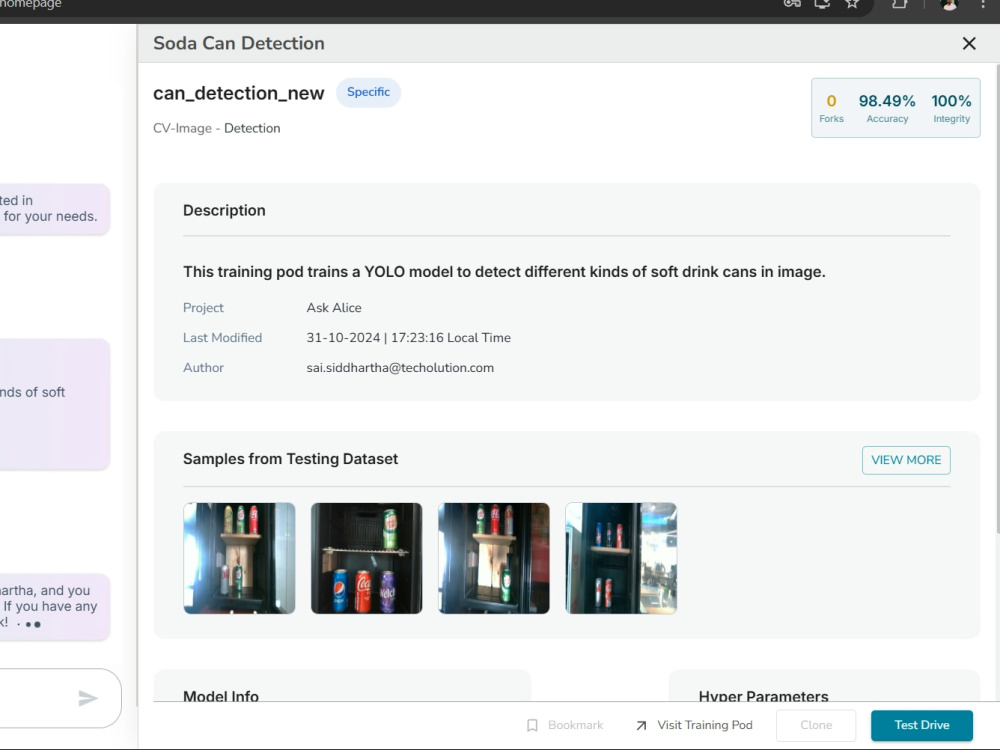
Task: Click the Bookmark icon in the footer
Action: coord(533,725)
